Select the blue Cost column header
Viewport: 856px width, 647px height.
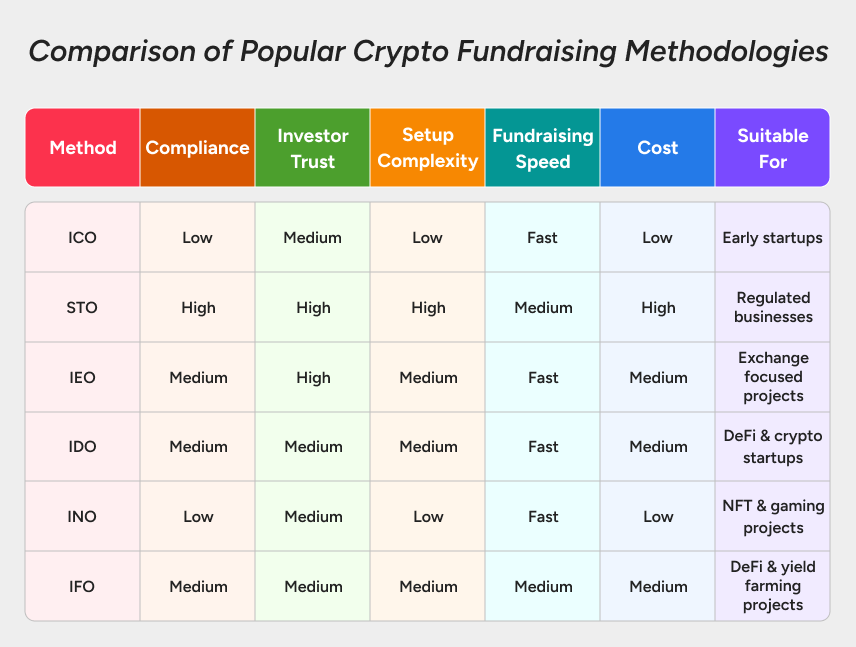point(658,148)
